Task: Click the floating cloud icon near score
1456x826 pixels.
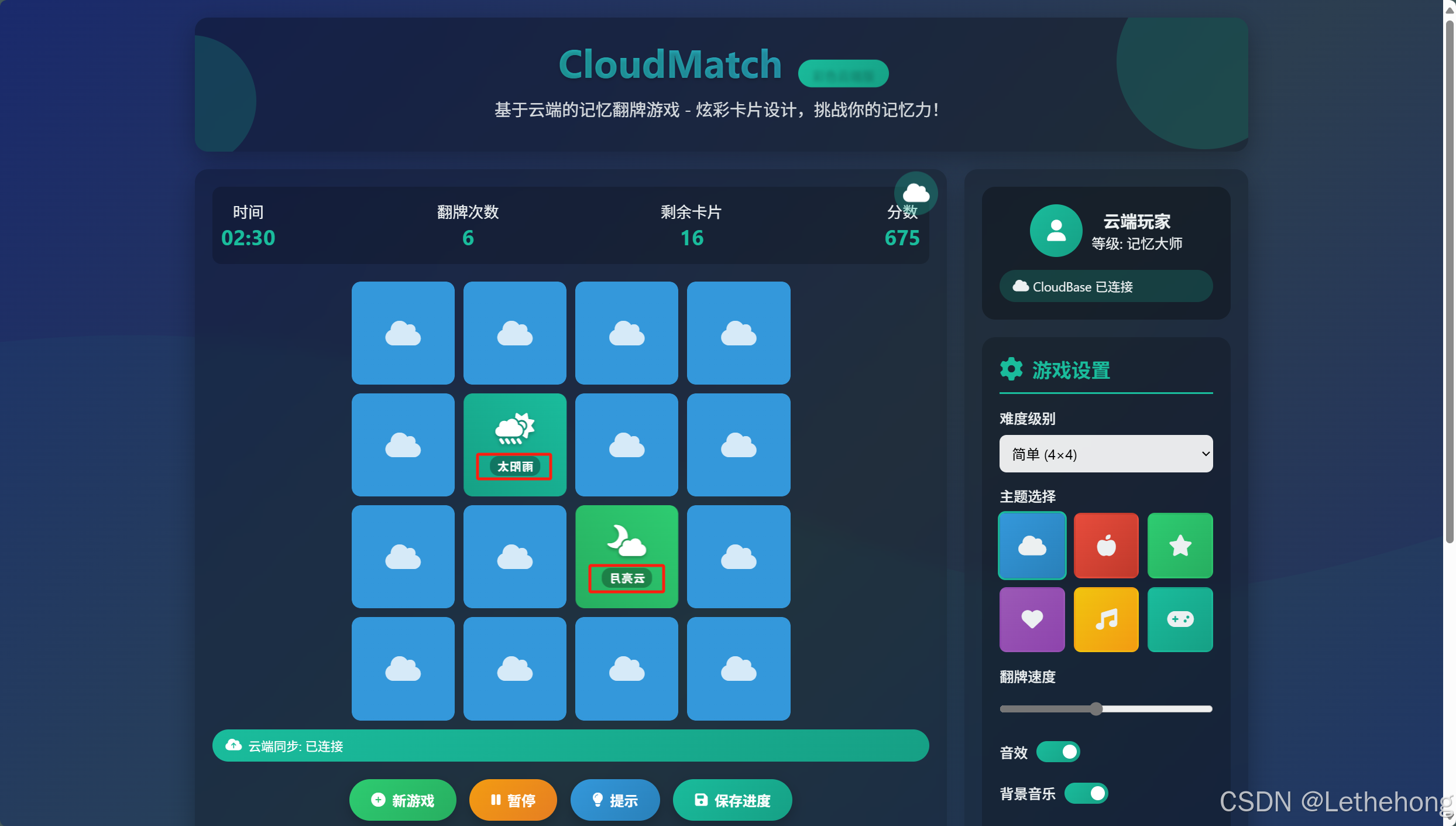Action: pos(915,193)
